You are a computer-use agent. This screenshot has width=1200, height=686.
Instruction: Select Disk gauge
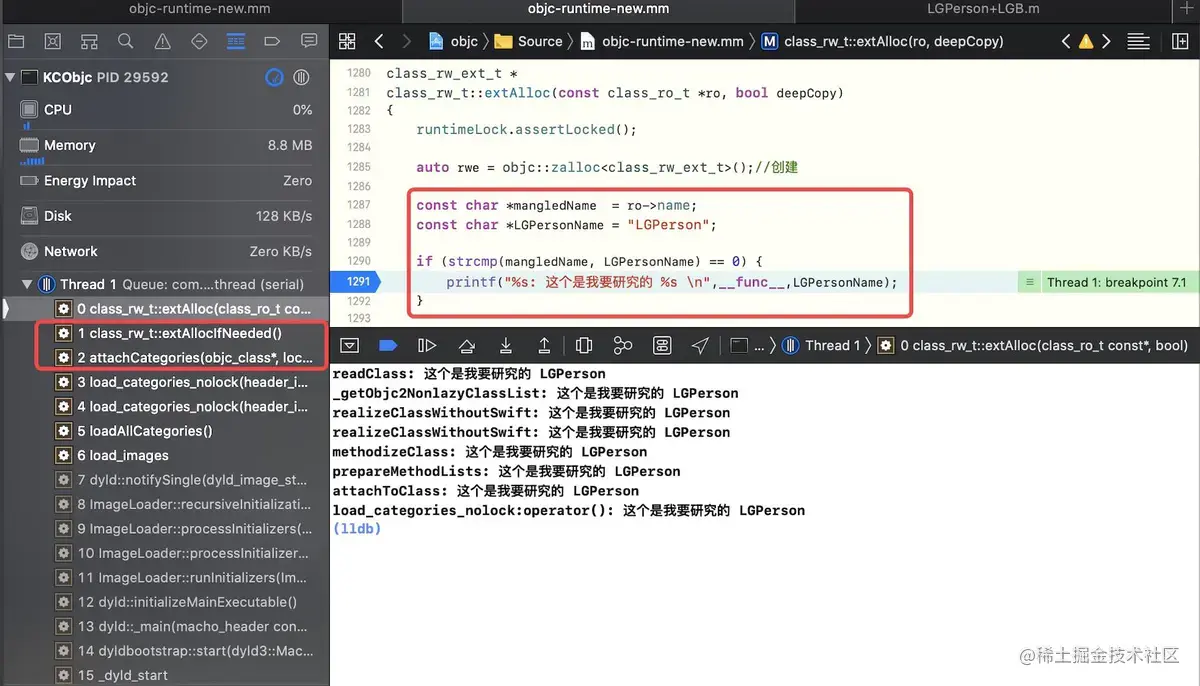[x=165, y=216]
